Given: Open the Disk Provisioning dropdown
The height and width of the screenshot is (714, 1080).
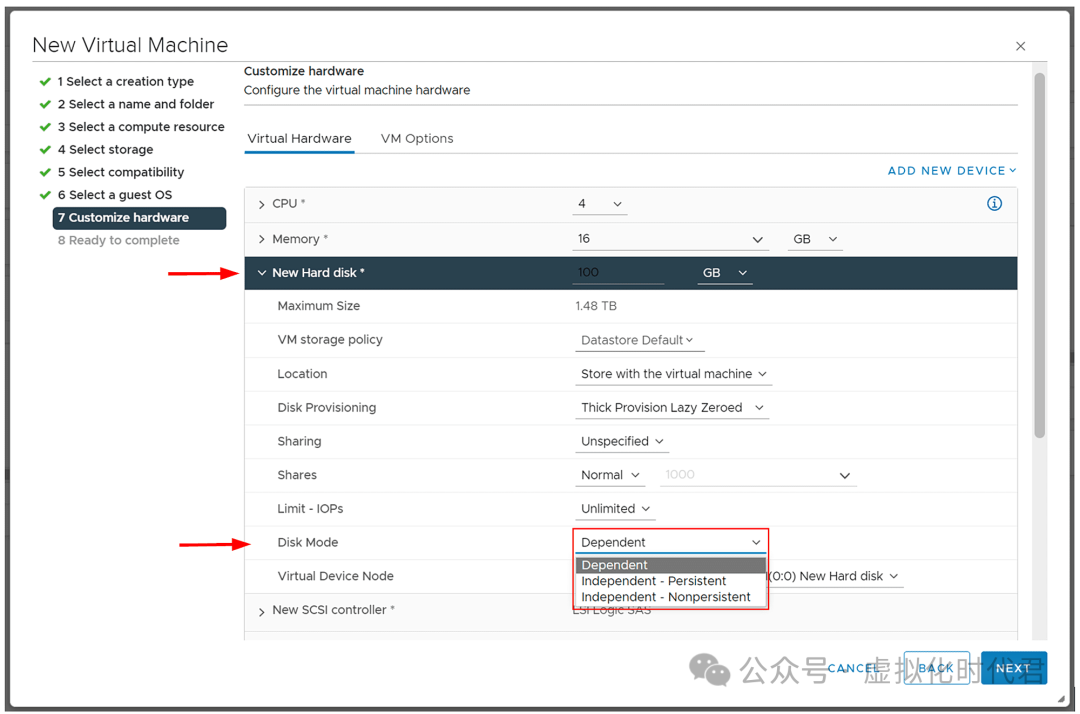Looking at the screenshot, I should pos(672,408).
